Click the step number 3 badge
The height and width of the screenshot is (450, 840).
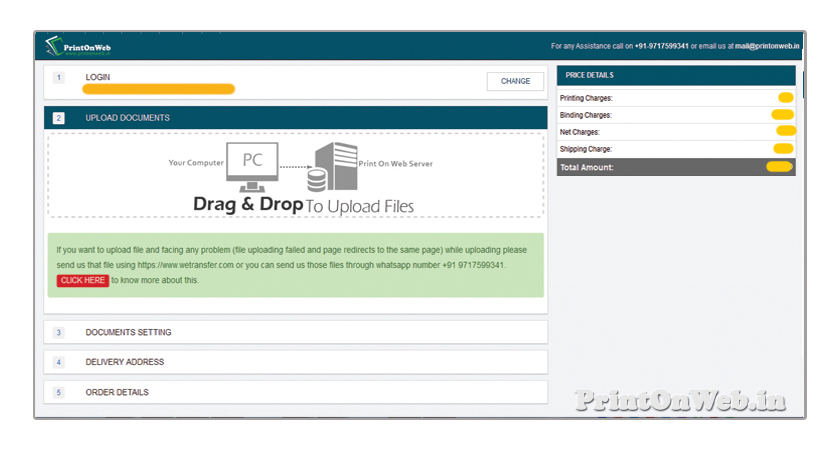pyautogui.click(x=59, y=333)
